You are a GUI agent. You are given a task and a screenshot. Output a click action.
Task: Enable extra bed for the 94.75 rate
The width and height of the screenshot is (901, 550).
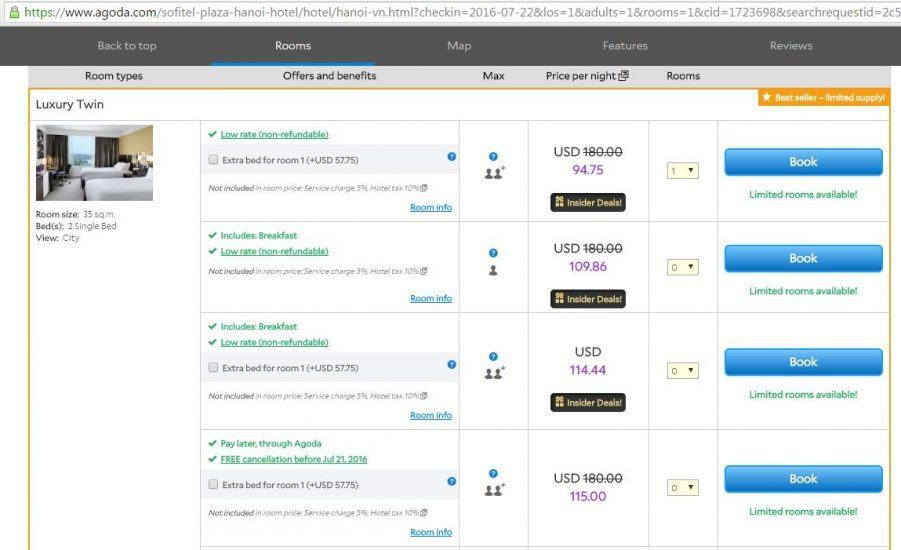coord(213,159)
